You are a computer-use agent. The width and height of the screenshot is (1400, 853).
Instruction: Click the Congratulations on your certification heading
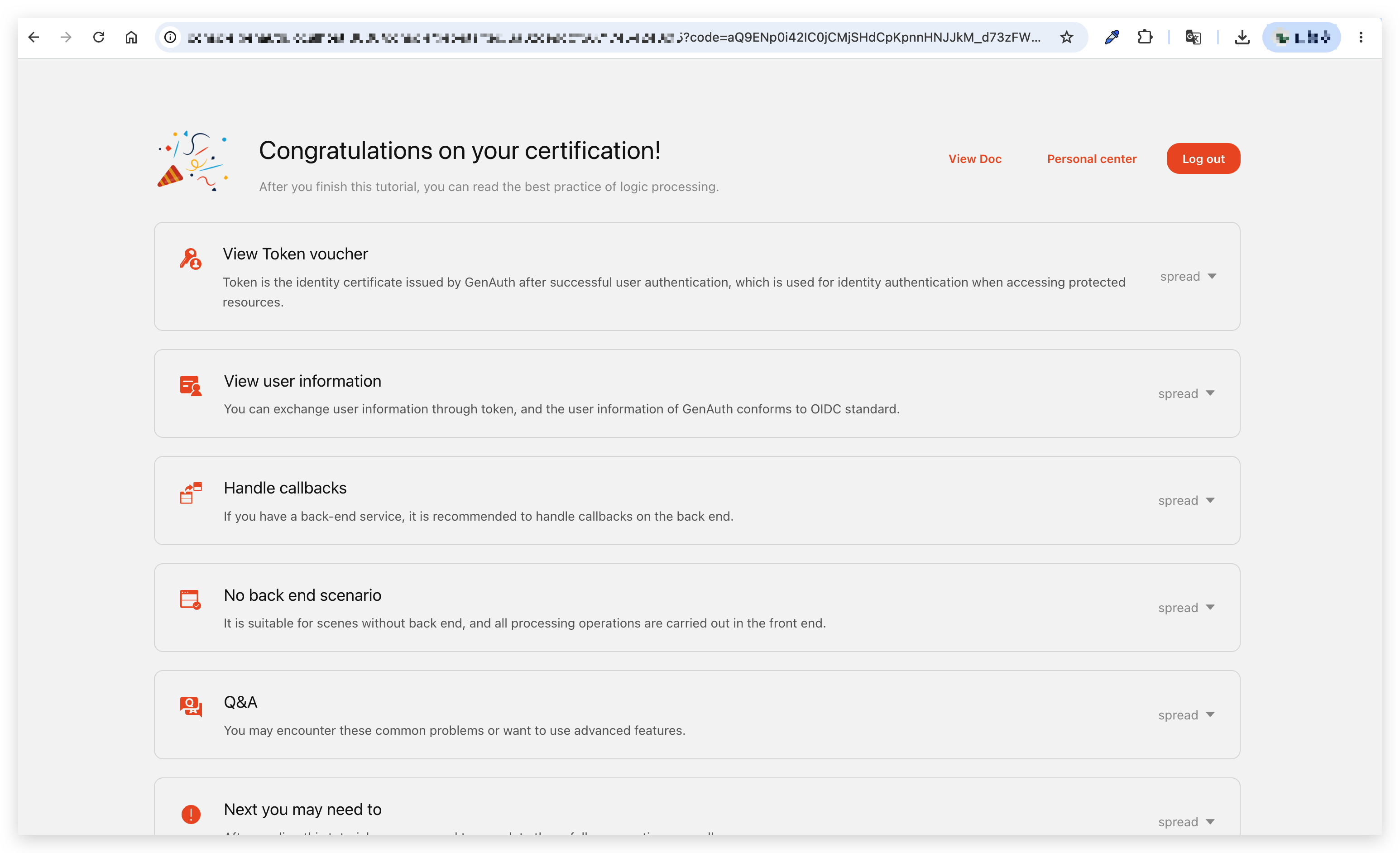459,151
